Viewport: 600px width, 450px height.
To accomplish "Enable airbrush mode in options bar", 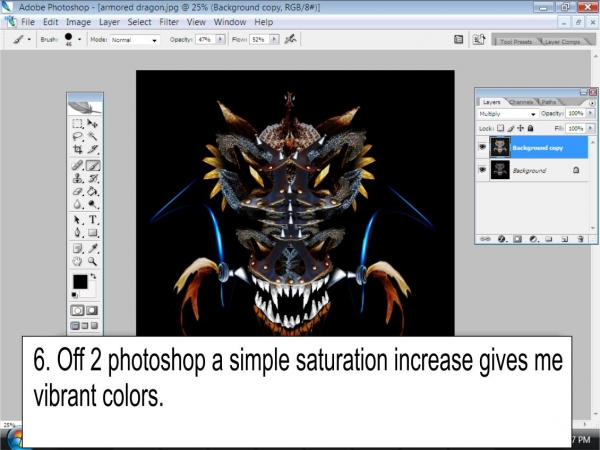I will 290,39.
